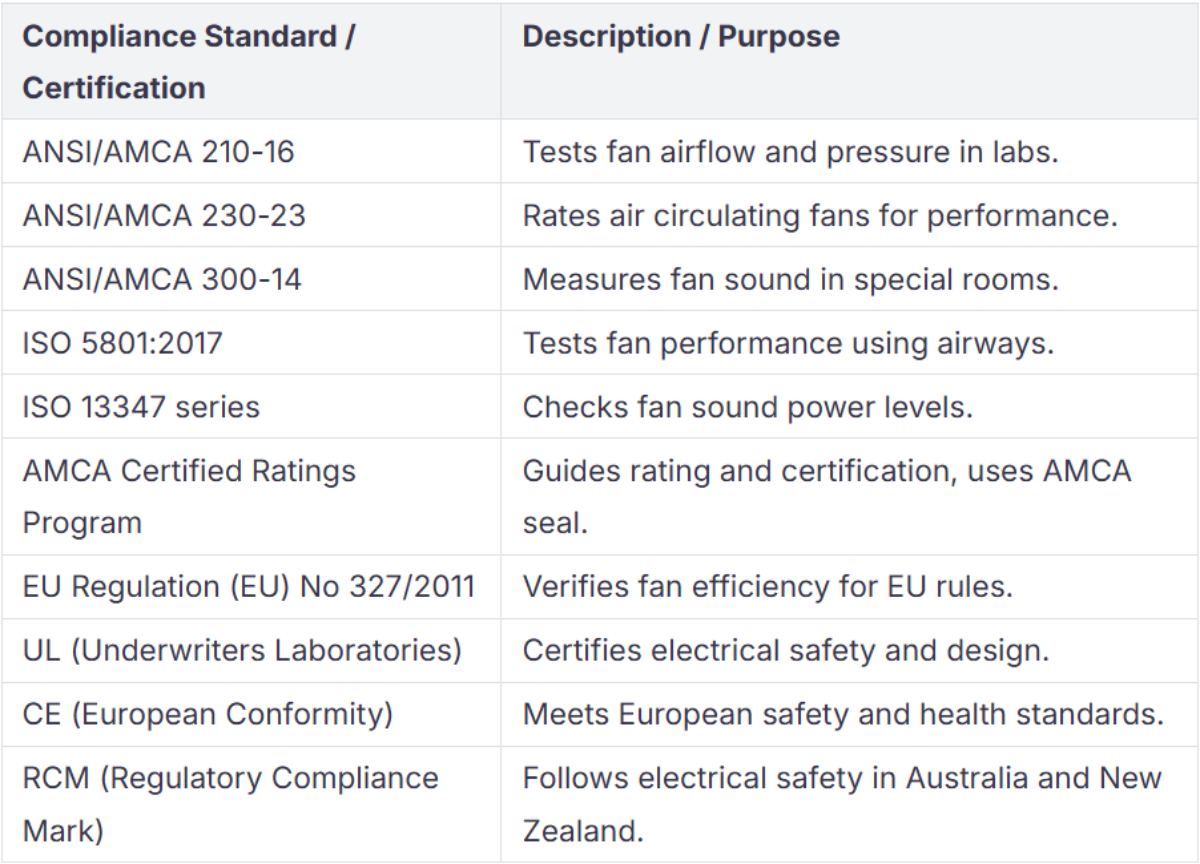Click 'Measures fan sound in special rooms.'
The height and width of the screenshot is (864, 1200).
[x=790, y=279]
